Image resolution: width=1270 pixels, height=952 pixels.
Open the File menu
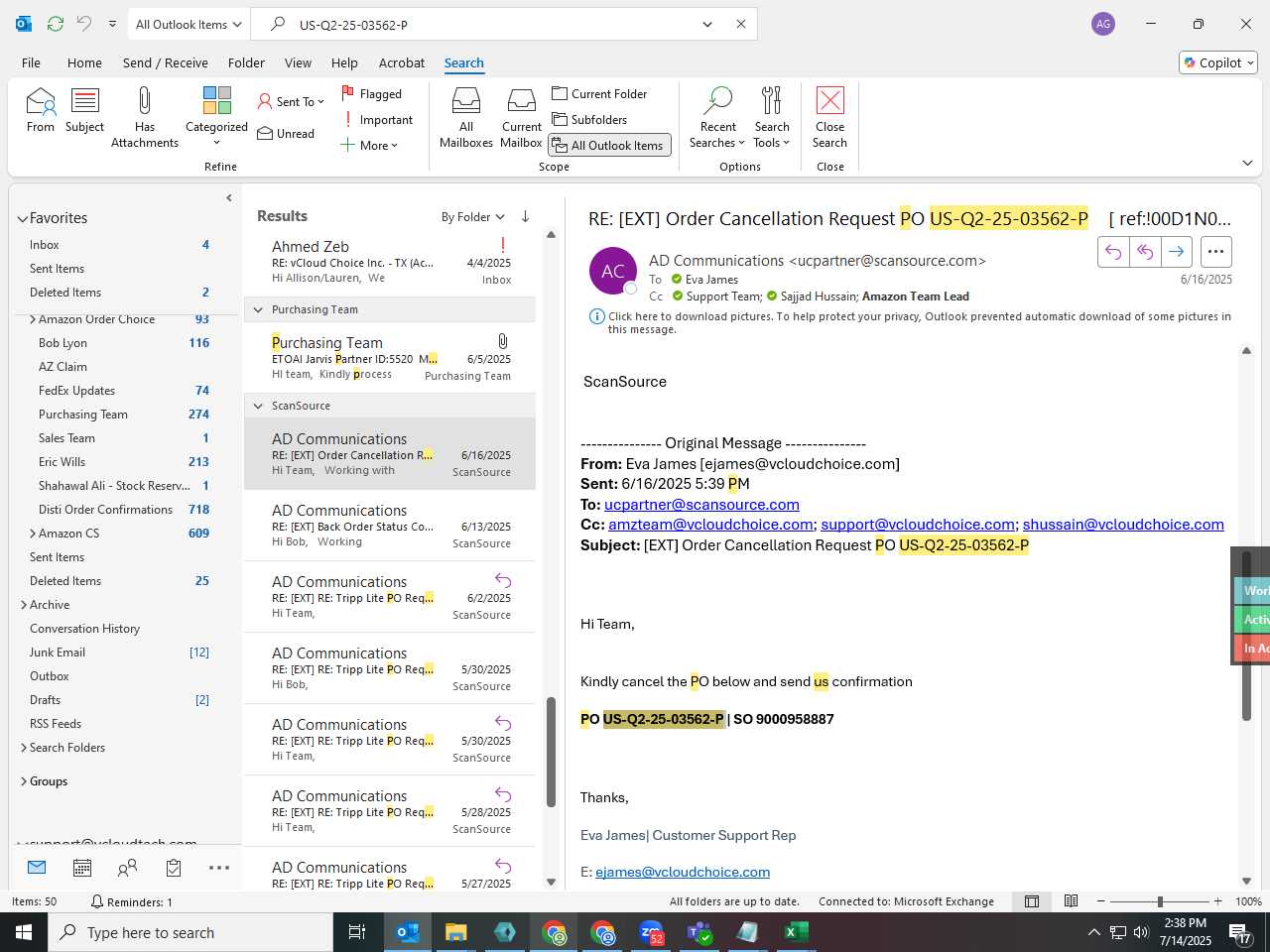(x=31, y=62)
